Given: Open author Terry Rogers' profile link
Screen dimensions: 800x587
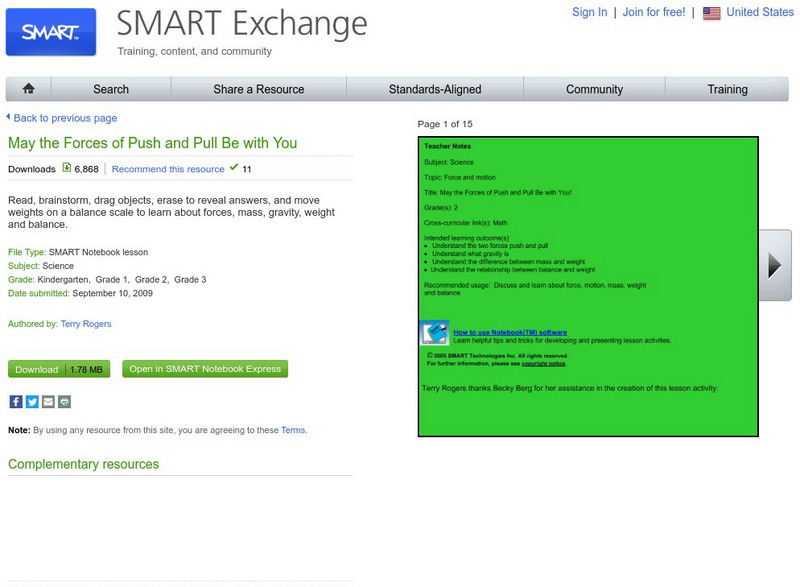Looking at the screenshot, I should coord(87,324).
